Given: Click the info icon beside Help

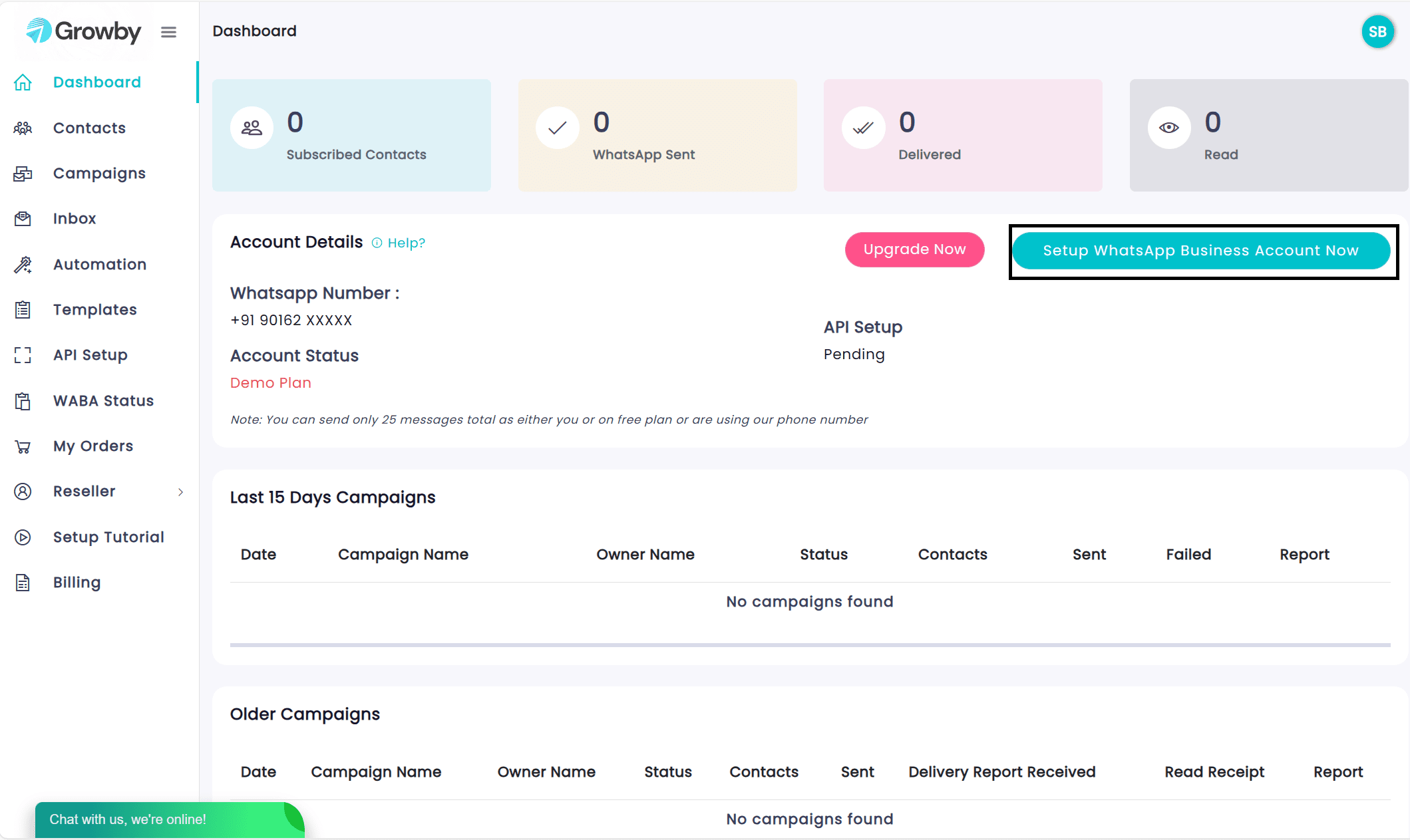Looking at the screenshot, I should coord(377,243).
